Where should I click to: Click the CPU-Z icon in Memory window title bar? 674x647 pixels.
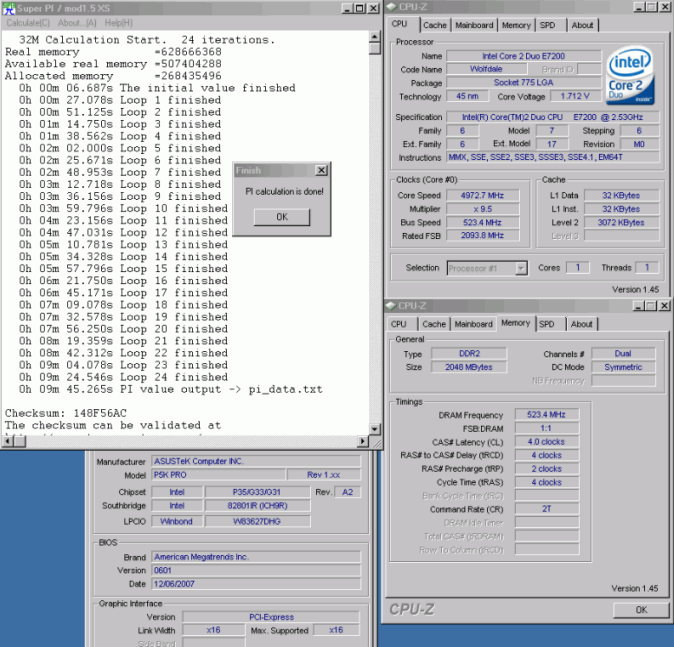tap(390, 306)
